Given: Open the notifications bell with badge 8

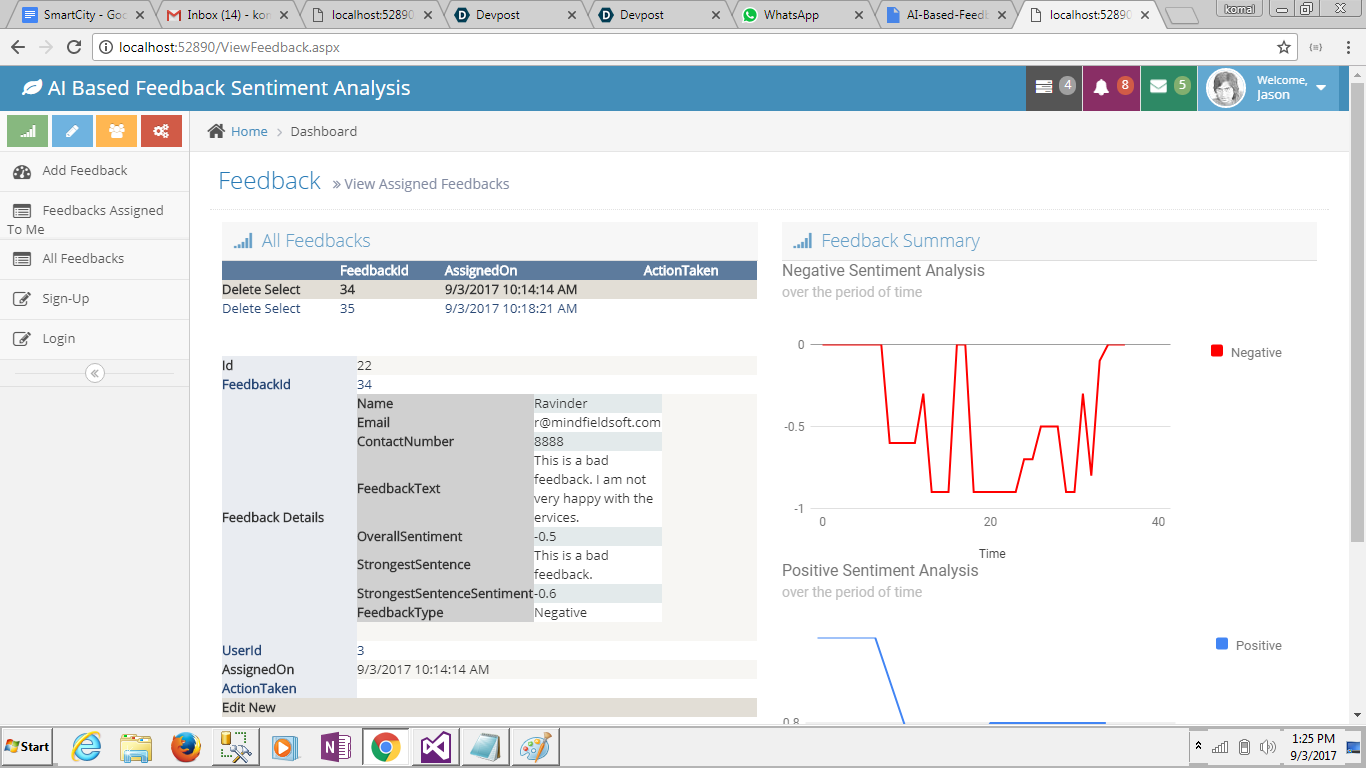Looking at the screenshot, I should point(1111,88).
